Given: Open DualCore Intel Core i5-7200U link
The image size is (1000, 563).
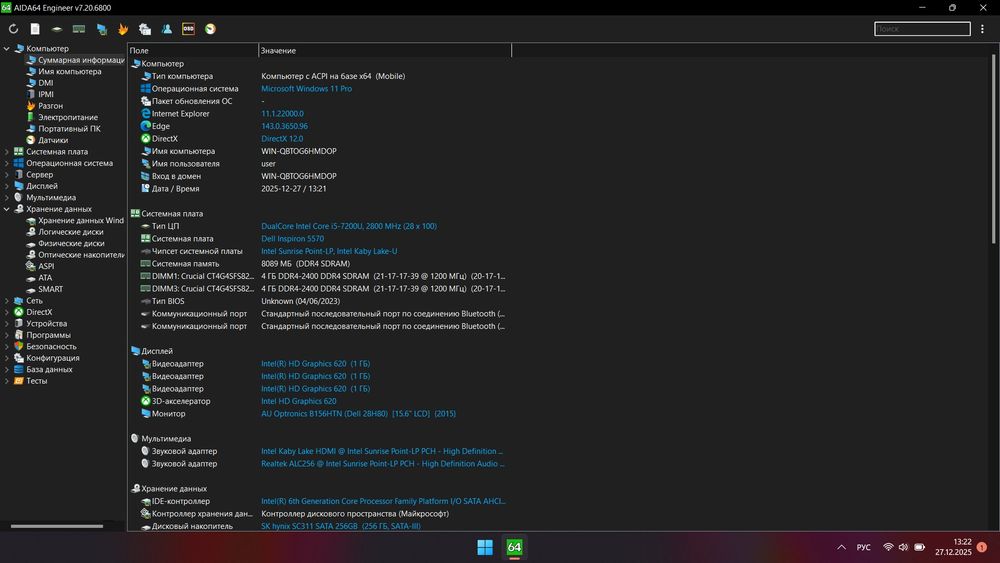Looking at the screenshot, I should 349,226.
